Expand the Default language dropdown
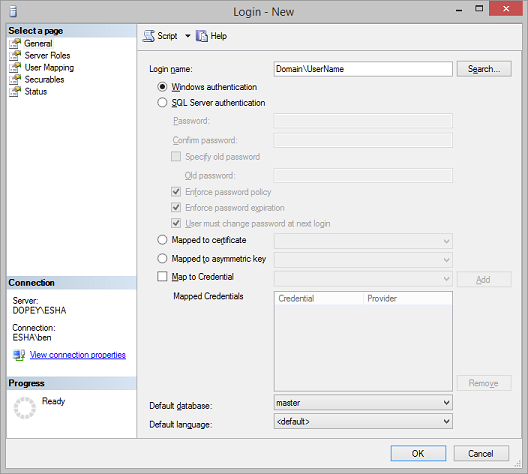Viewport: 528px width, 474px height. click(x=363, y=421)
